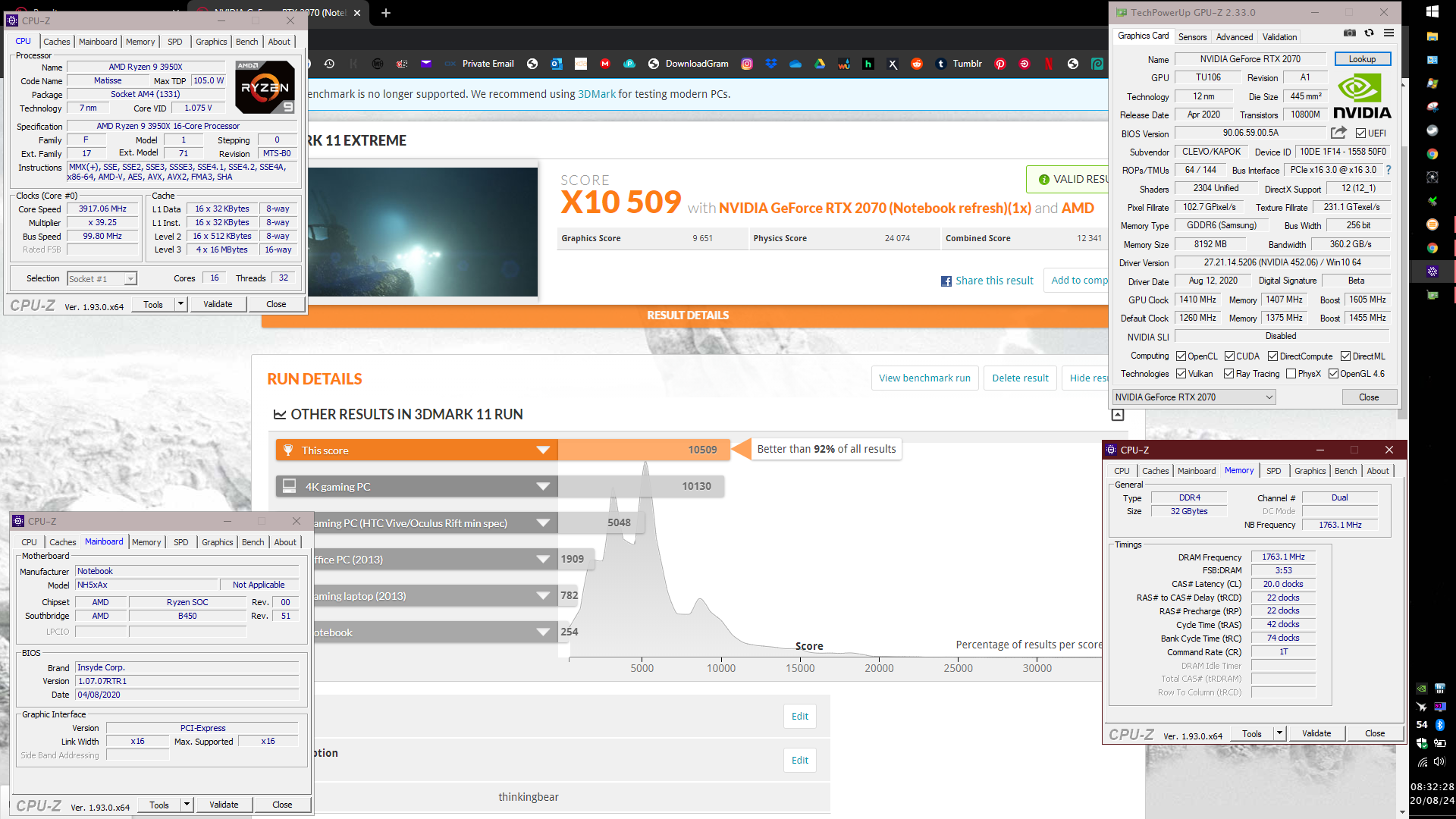Switch to the Advanced tab in GPU-Z
1456x819 pixels.
pos(1235,37)
